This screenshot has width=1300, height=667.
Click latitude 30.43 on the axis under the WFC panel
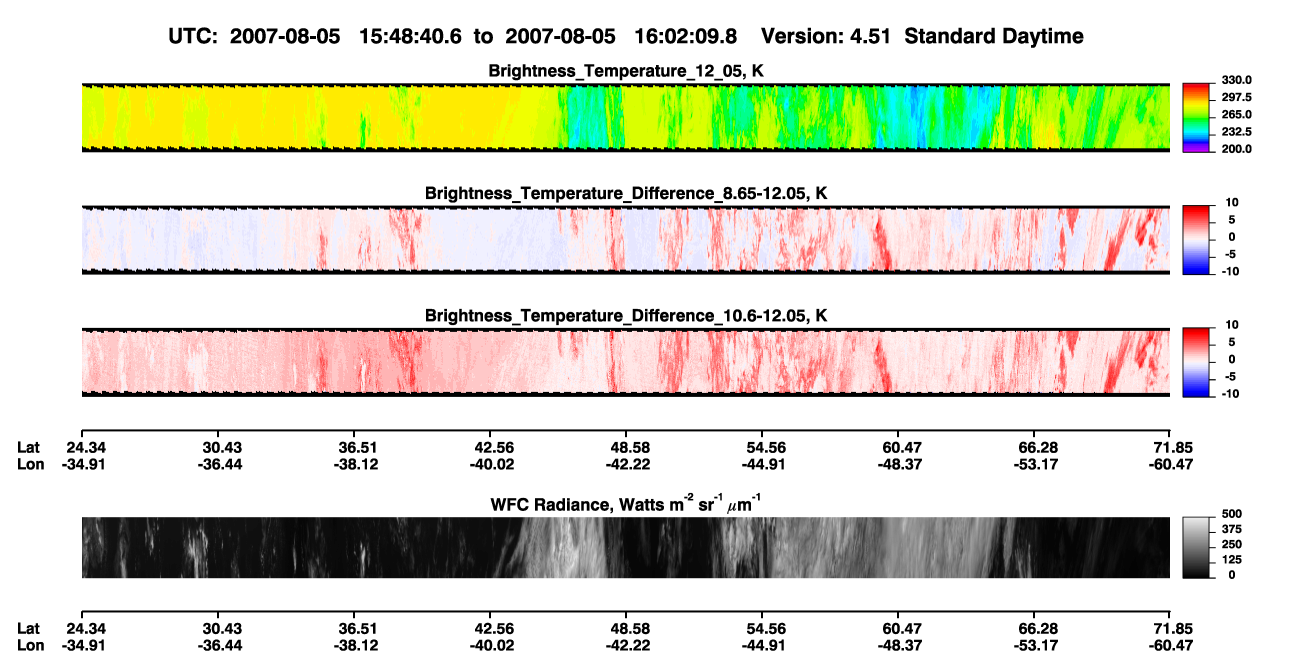pyautogui.click(x=222, y=629)
